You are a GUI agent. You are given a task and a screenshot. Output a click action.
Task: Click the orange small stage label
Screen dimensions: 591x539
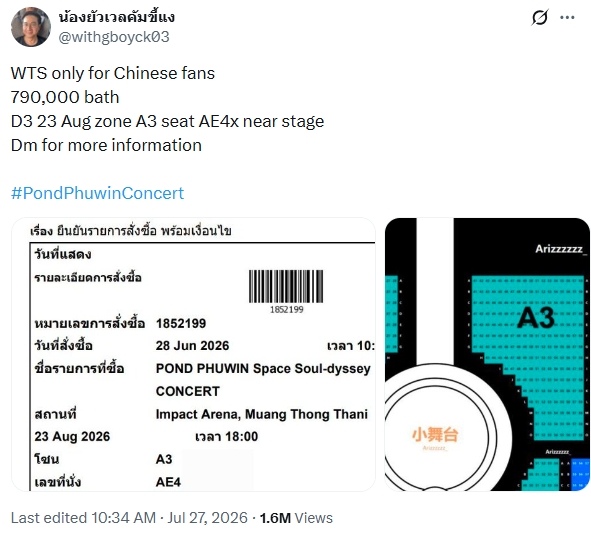pos(435,434)
